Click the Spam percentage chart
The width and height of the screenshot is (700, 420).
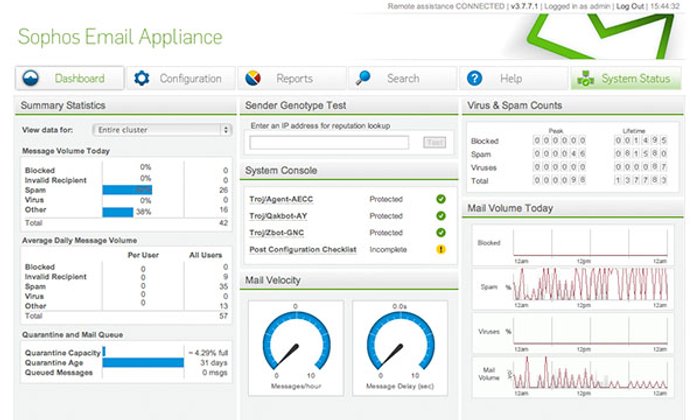point(590,284)
